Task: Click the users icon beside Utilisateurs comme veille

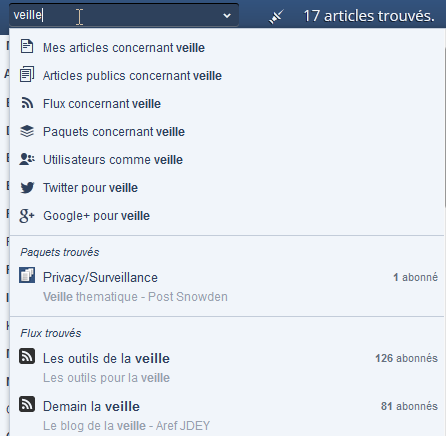Action: click(27, 159)
